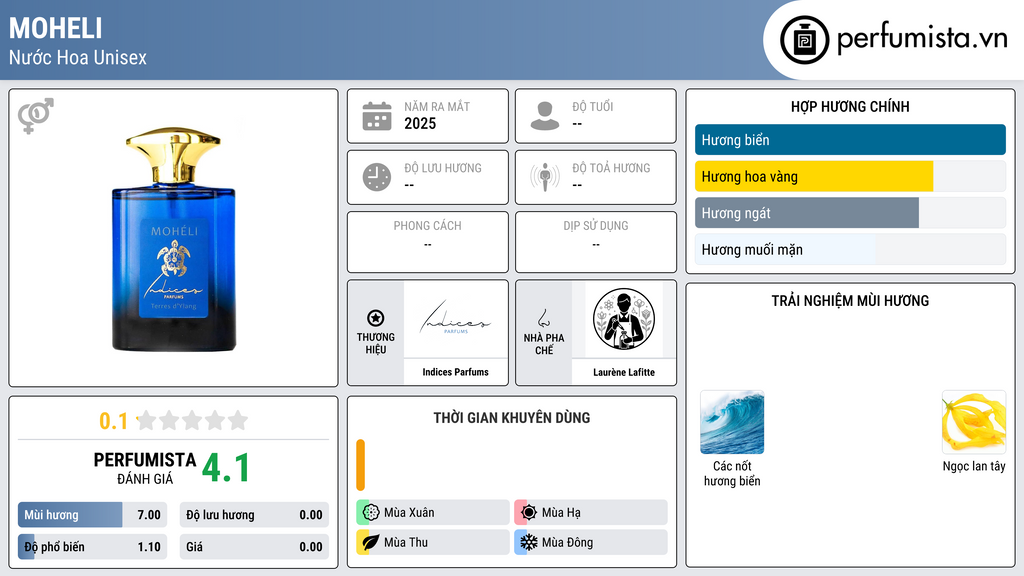1024x576 pixels.
Task: Click the yellow ylang-ylang flower image
Action: coord(974,422)
